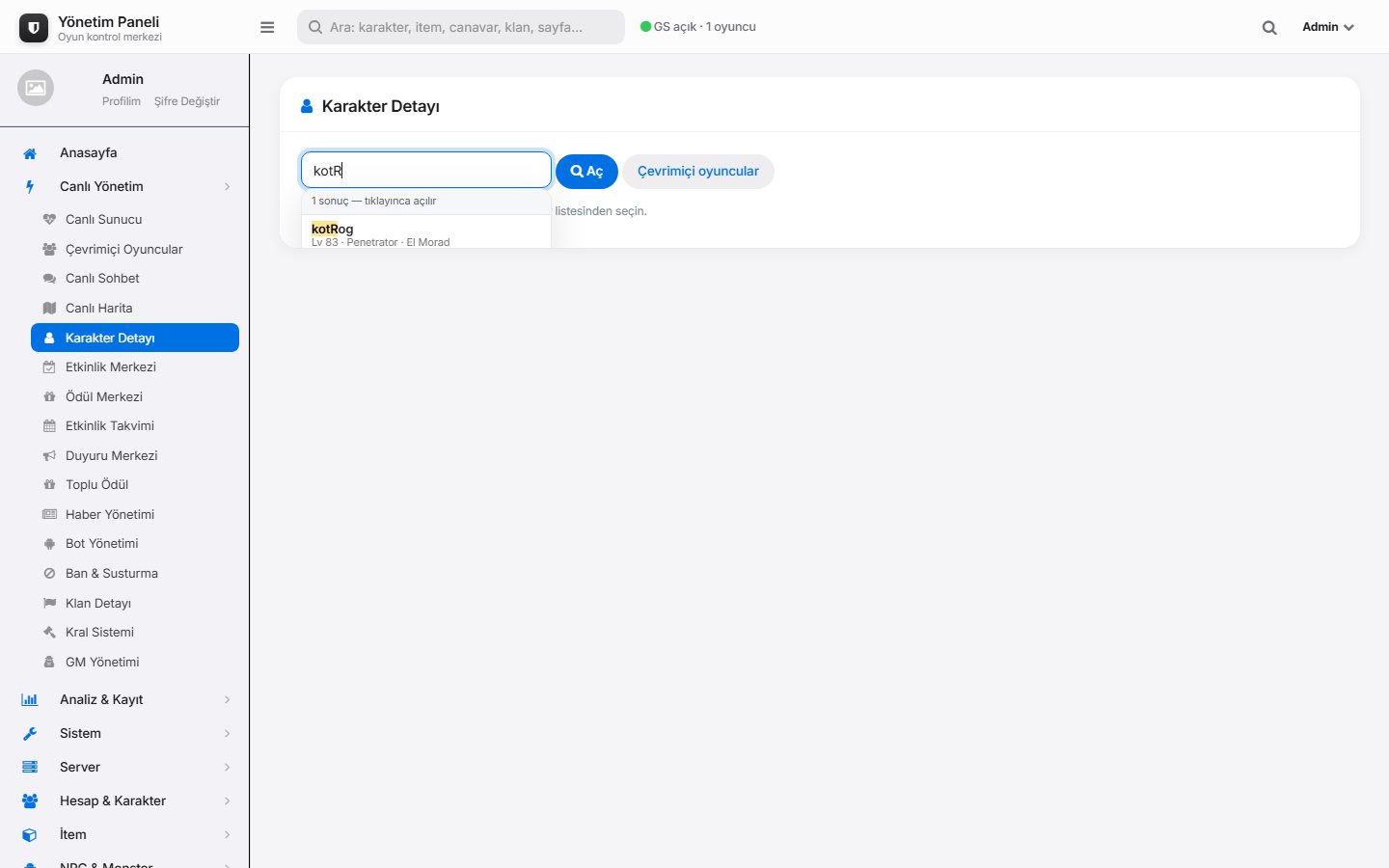The image size is (1389, 868).
Task: Click the Canlı Sunucu heartbeat icon
Action: click(x=49, y=220)
